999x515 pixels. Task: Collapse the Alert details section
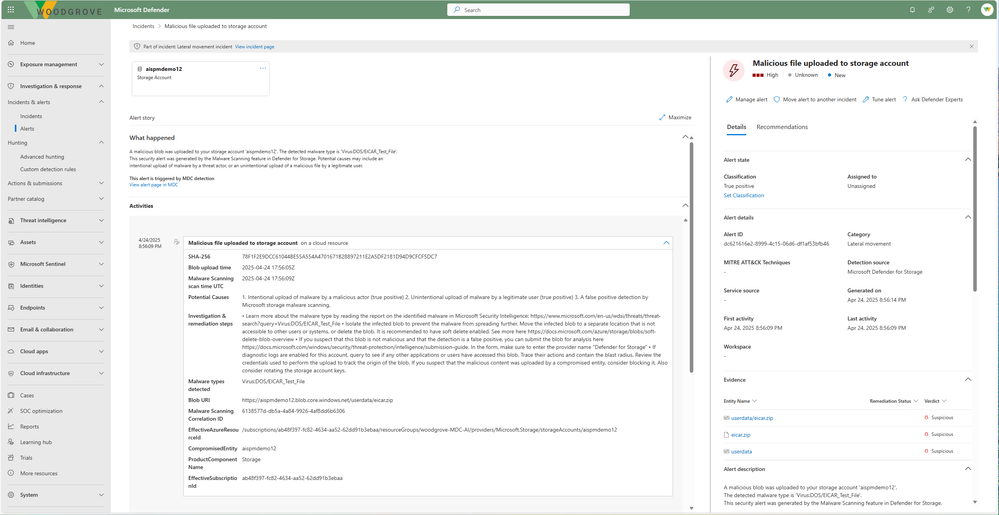click(968, 217)
